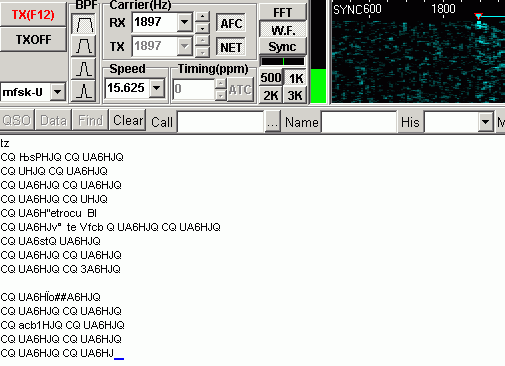Select the third narrower BPF icon
Screen dimensions: 505x366
[83, 69]
